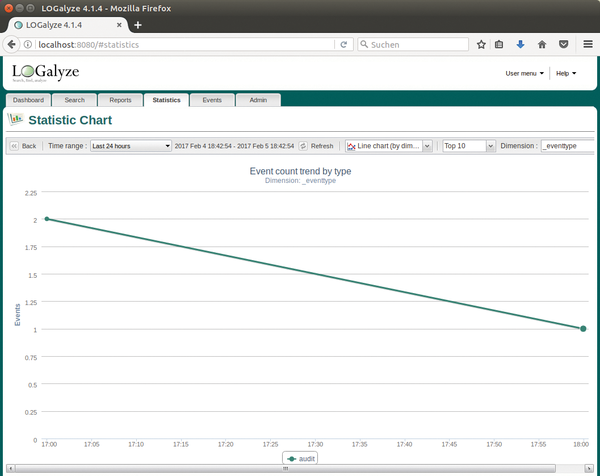Open the Line chart type dropdown
Image resolution: width=600 pixels, height=476 pixels.
coord(389,146)
